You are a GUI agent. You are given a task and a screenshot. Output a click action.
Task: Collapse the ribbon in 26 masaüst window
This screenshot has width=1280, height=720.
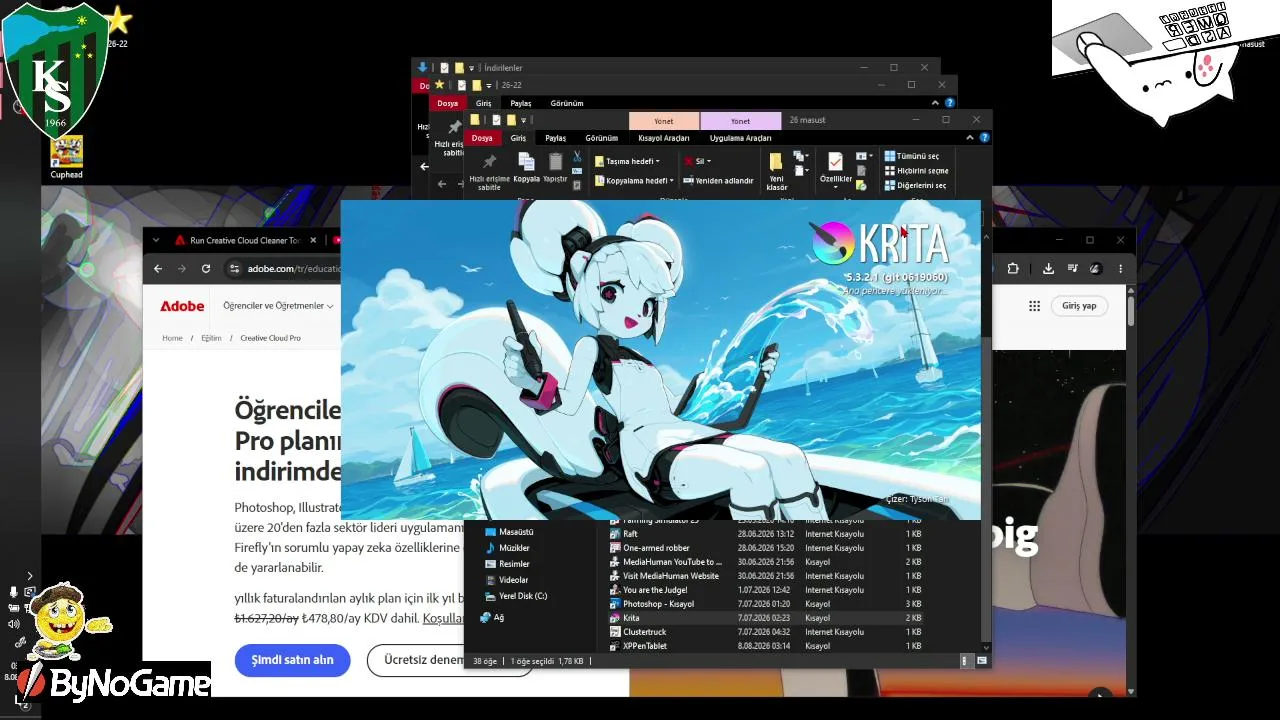click(971, 138)
